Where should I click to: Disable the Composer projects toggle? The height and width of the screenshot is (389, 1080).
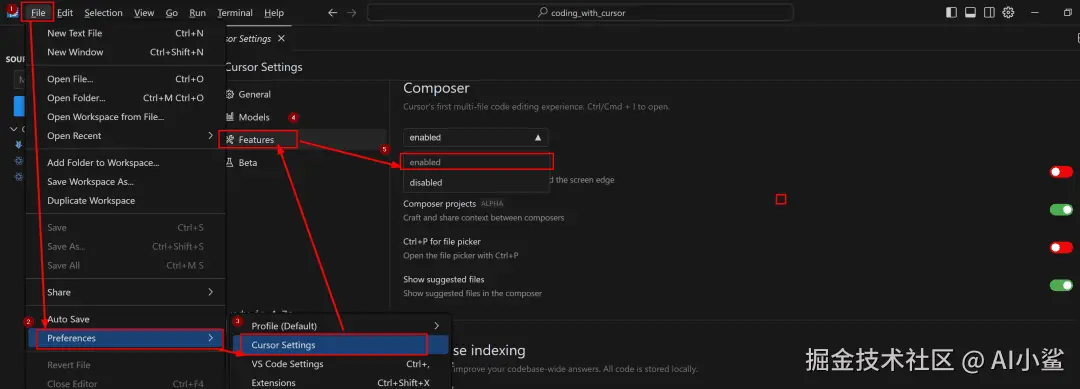pos(1061,209)
